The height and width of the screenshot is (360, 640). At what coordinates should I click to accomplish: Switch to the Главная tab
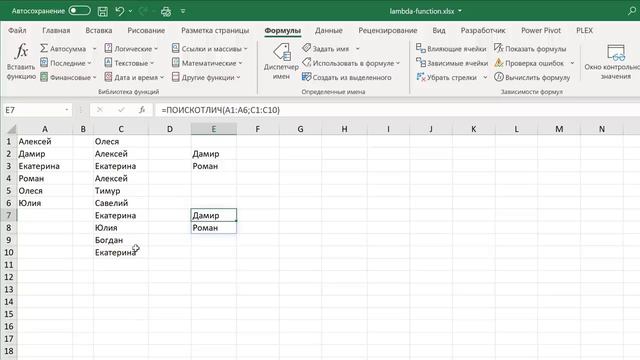coord(56,31)
